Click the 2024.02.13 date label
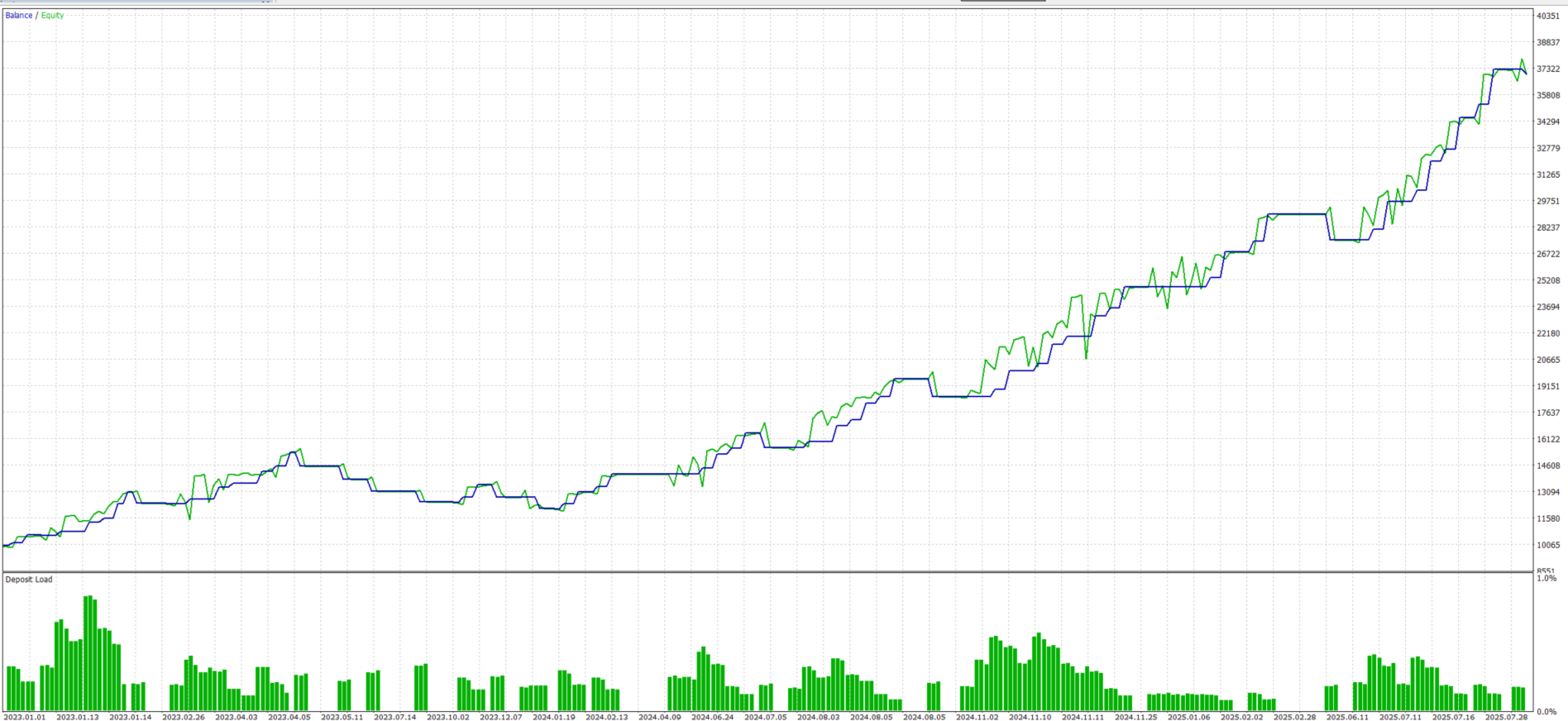The image size is (1568, 721). coord(606,717)
